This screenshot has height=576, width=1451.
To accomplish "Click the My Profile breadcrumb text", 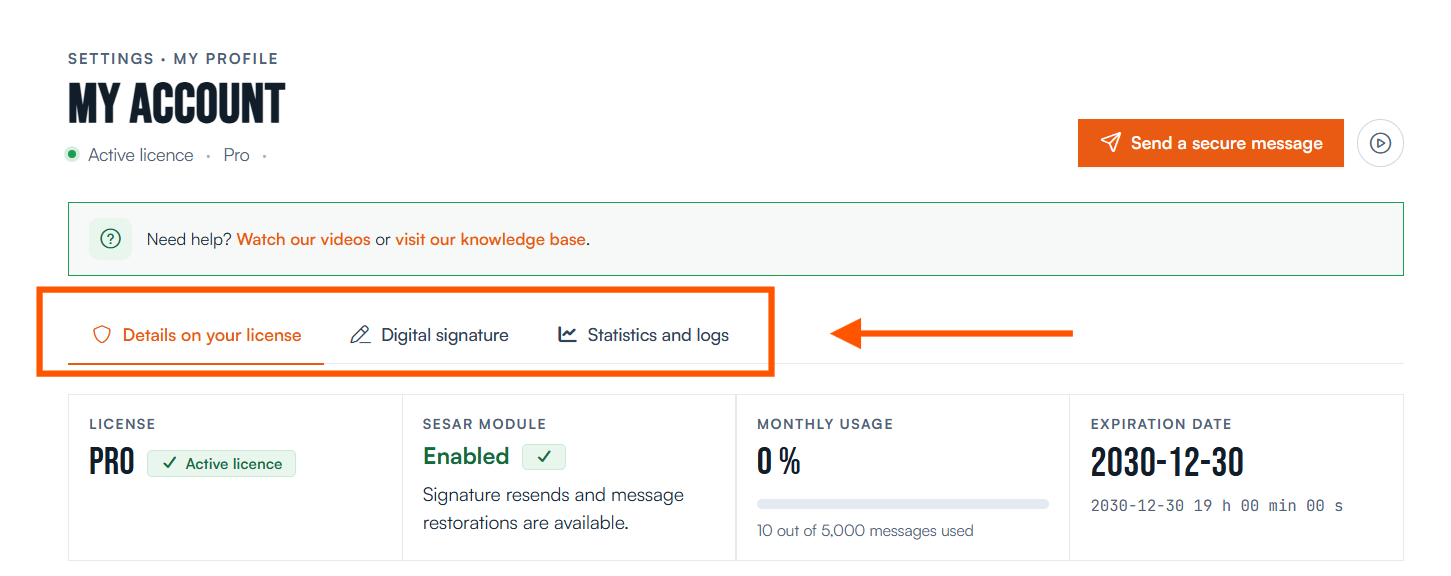I will pos(226,59).
